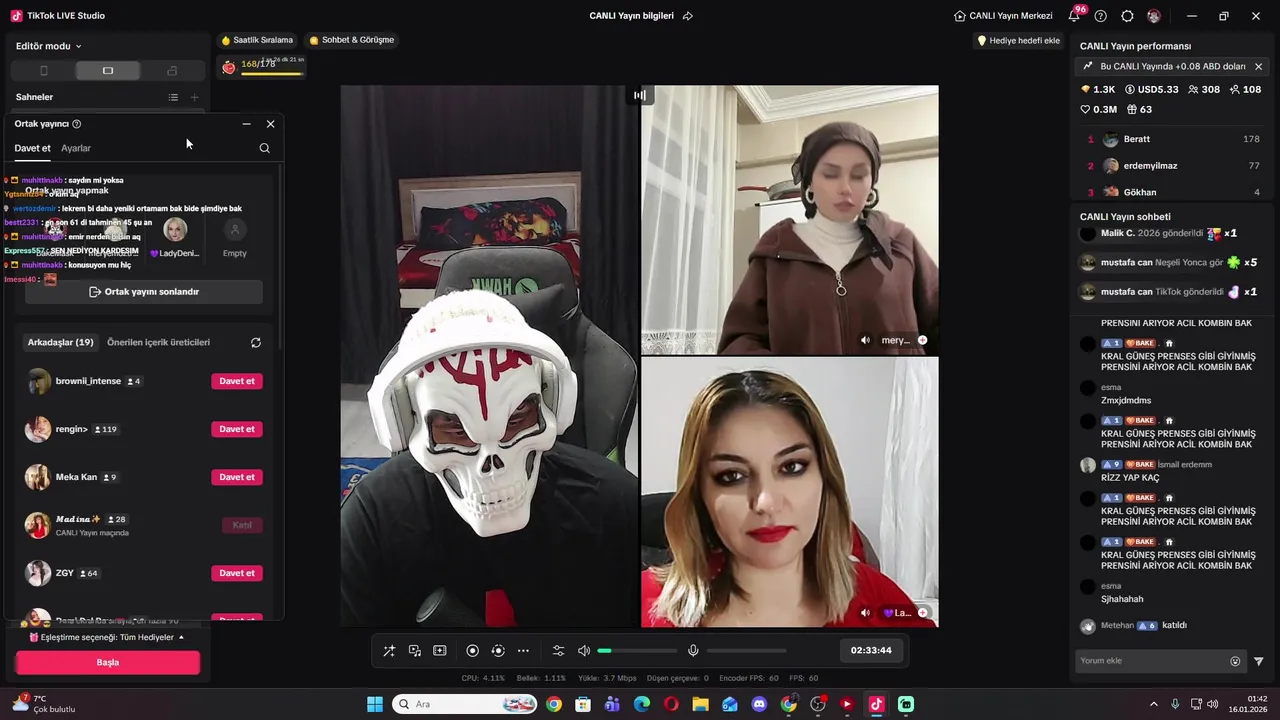Click the plus icon beside mery's name

coord(922,340)
